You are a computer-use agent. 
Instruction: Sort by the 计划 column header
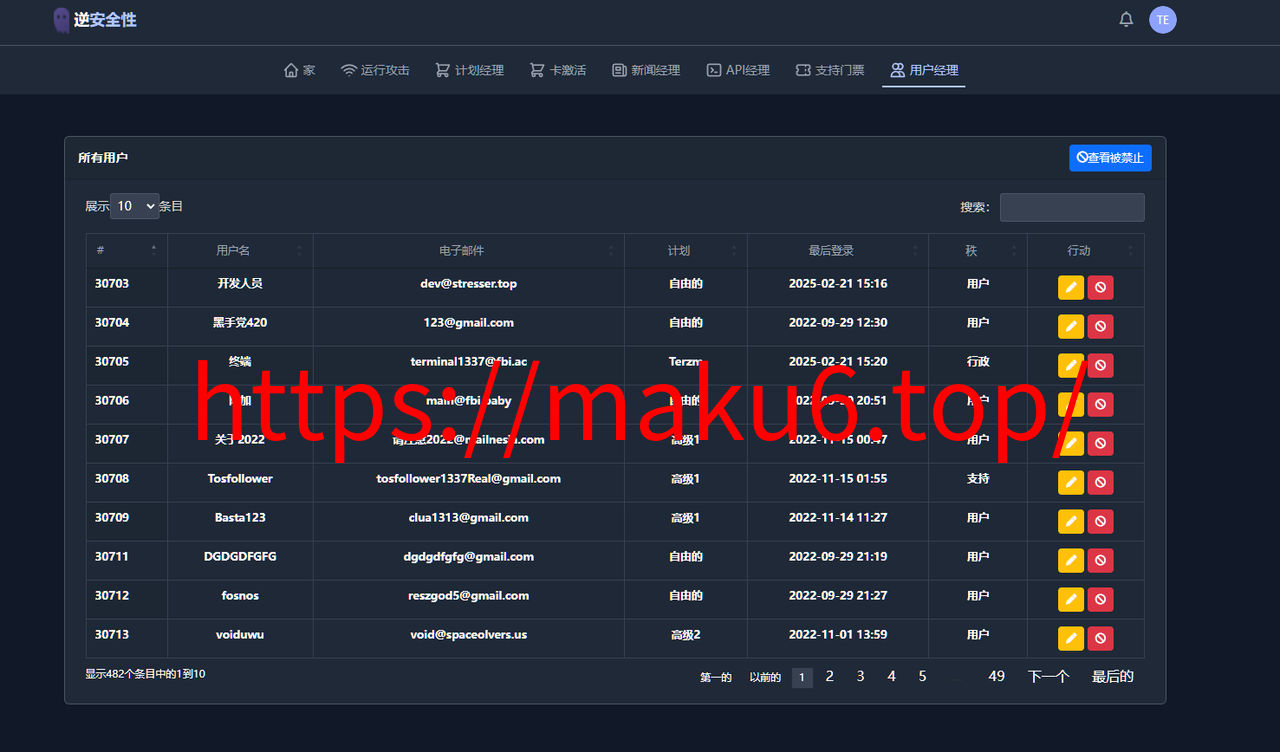coord(685,250)
